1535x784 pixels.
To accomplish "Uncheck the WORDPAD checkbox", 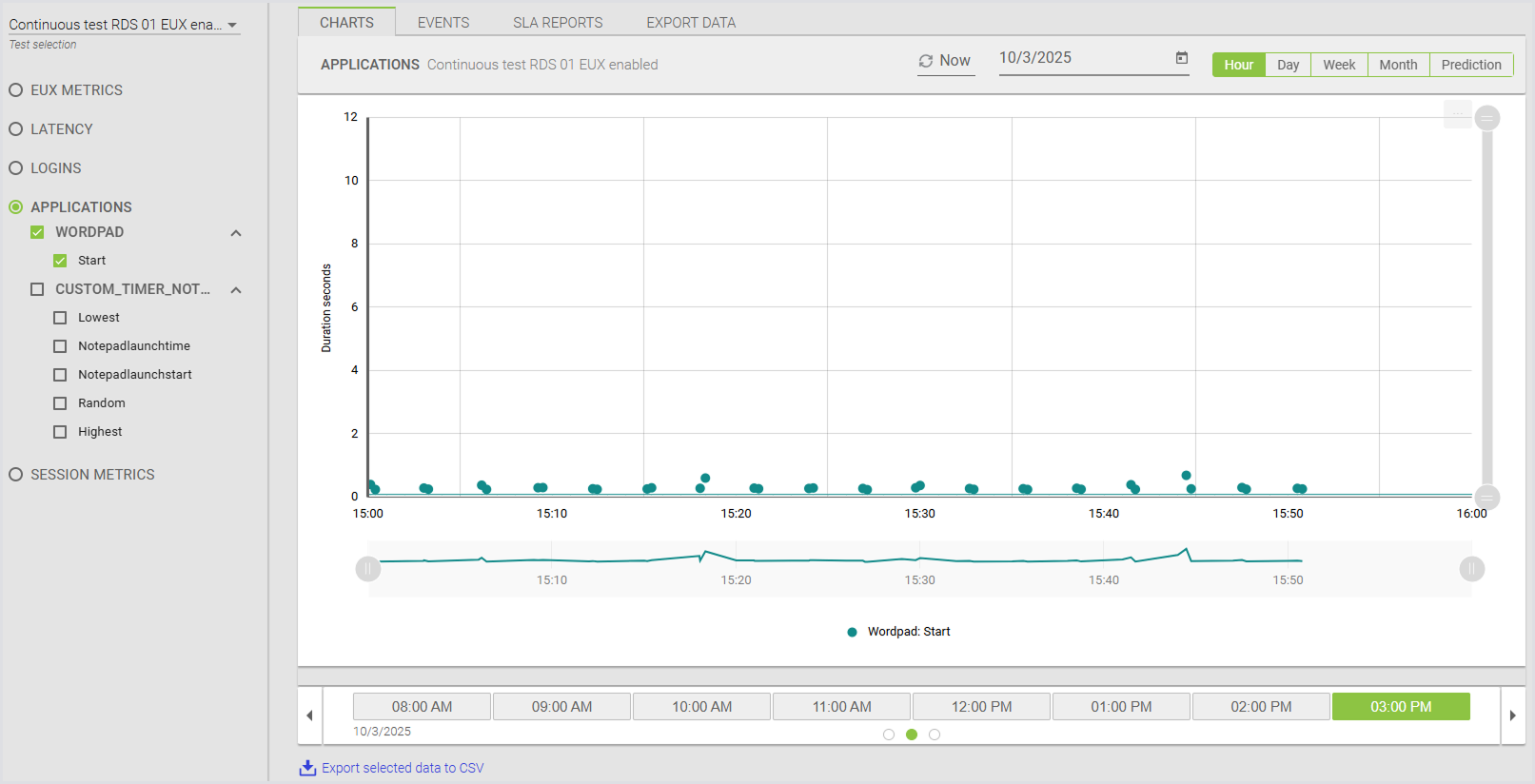I will point(37,232).
